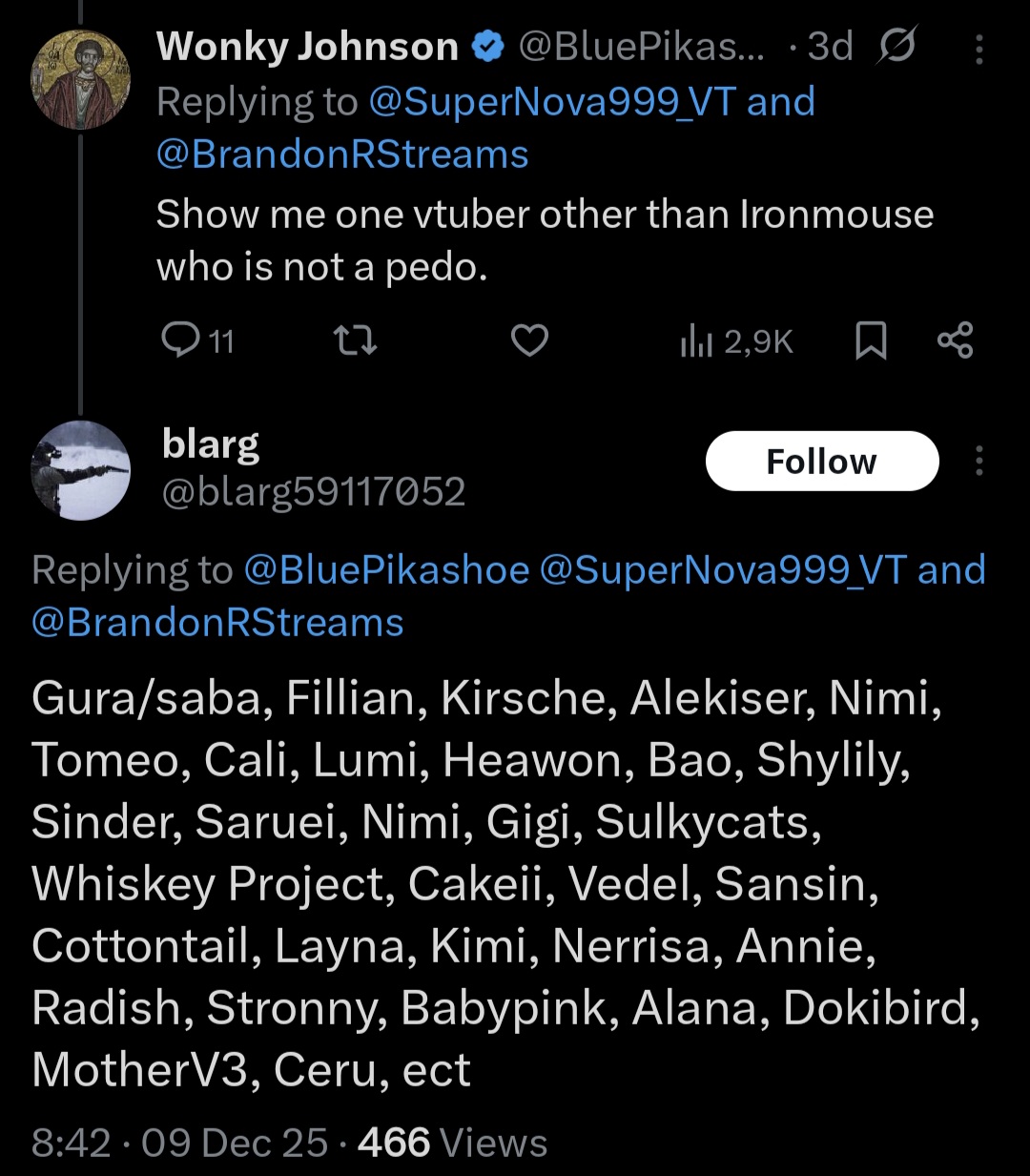Open blarg's profile avatar
This screenshot has width=1030, height=1176.
click(x=80, y=470)
